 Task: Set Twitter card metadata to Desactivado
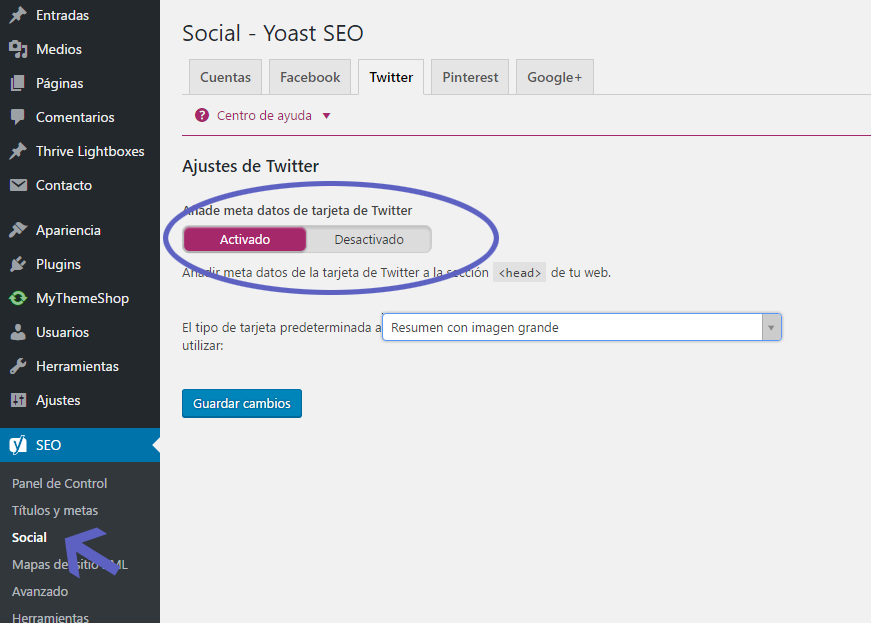[x=369, y=239]
